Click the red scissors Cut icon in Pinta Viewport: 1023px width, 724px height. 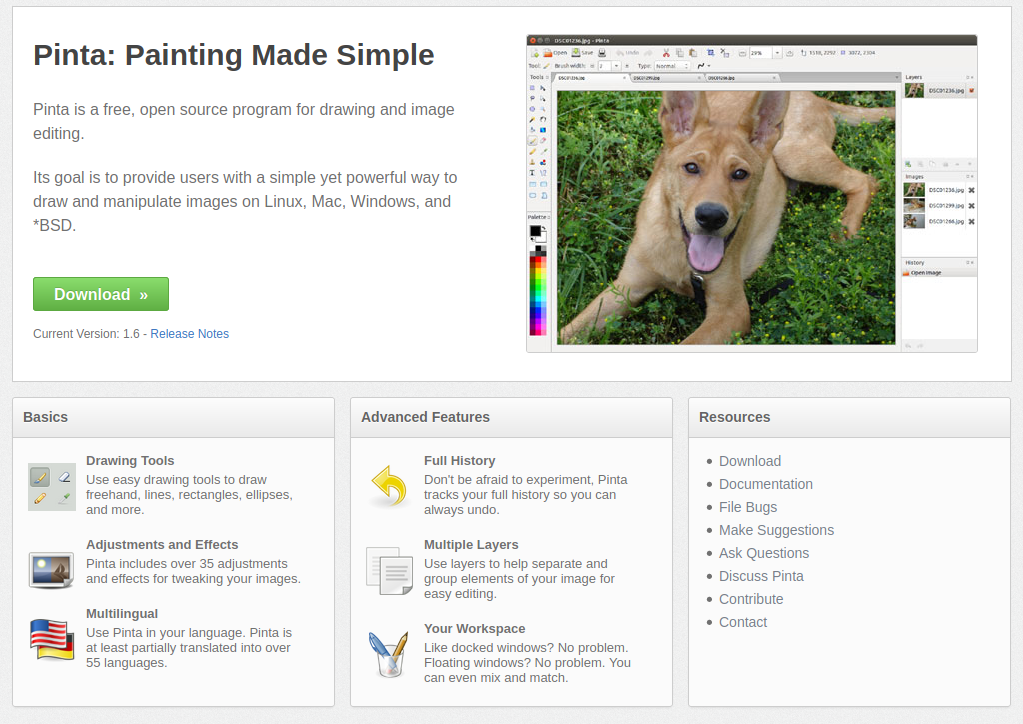point(666,53)
